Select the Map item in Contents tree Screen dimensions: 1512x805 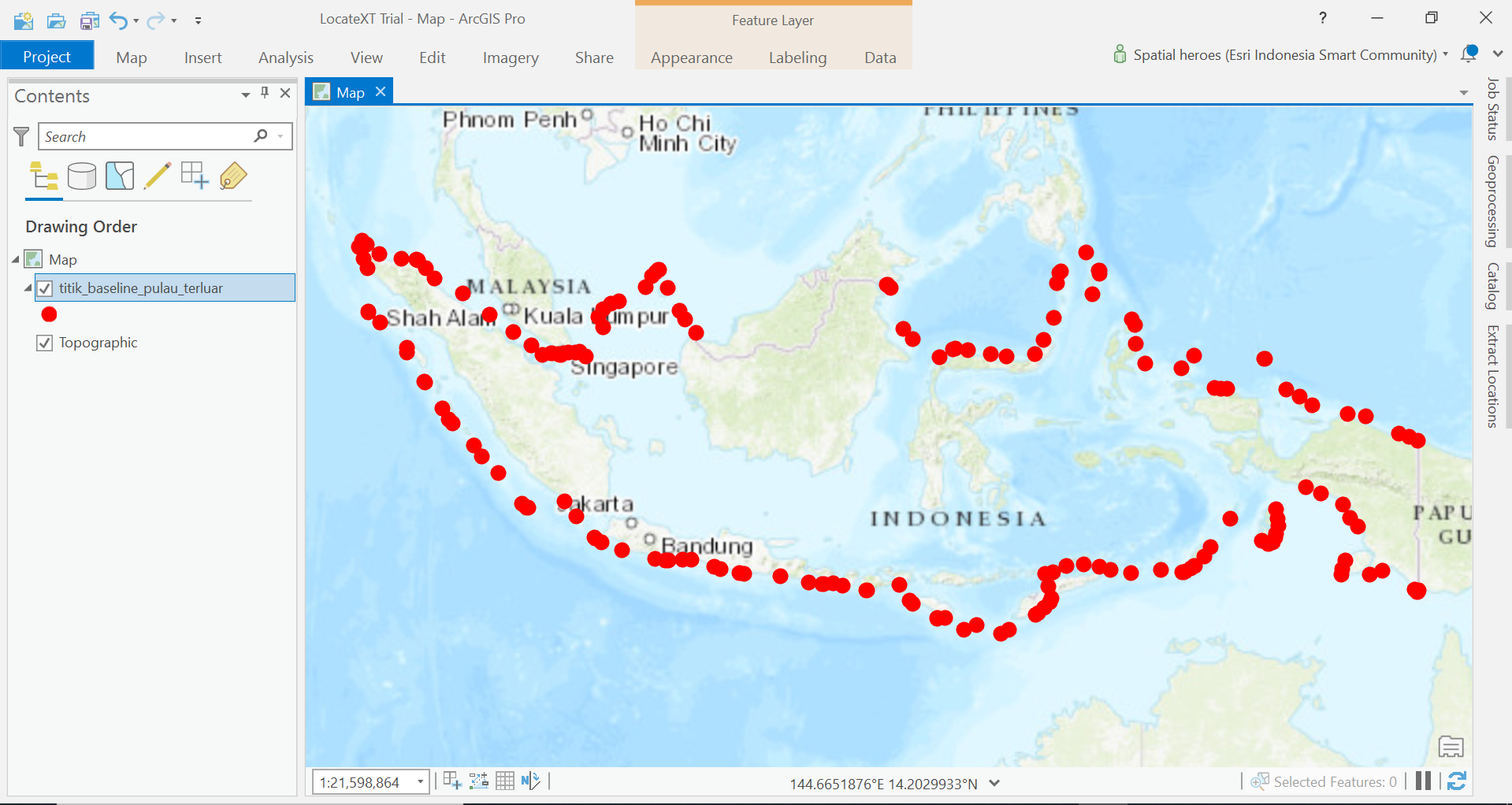click(x=63, y=259)
